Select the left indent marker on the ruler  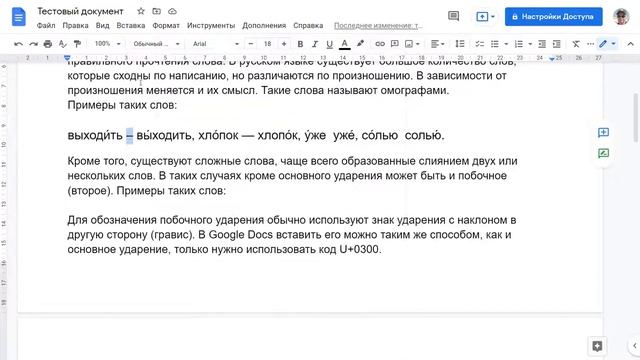67,58
